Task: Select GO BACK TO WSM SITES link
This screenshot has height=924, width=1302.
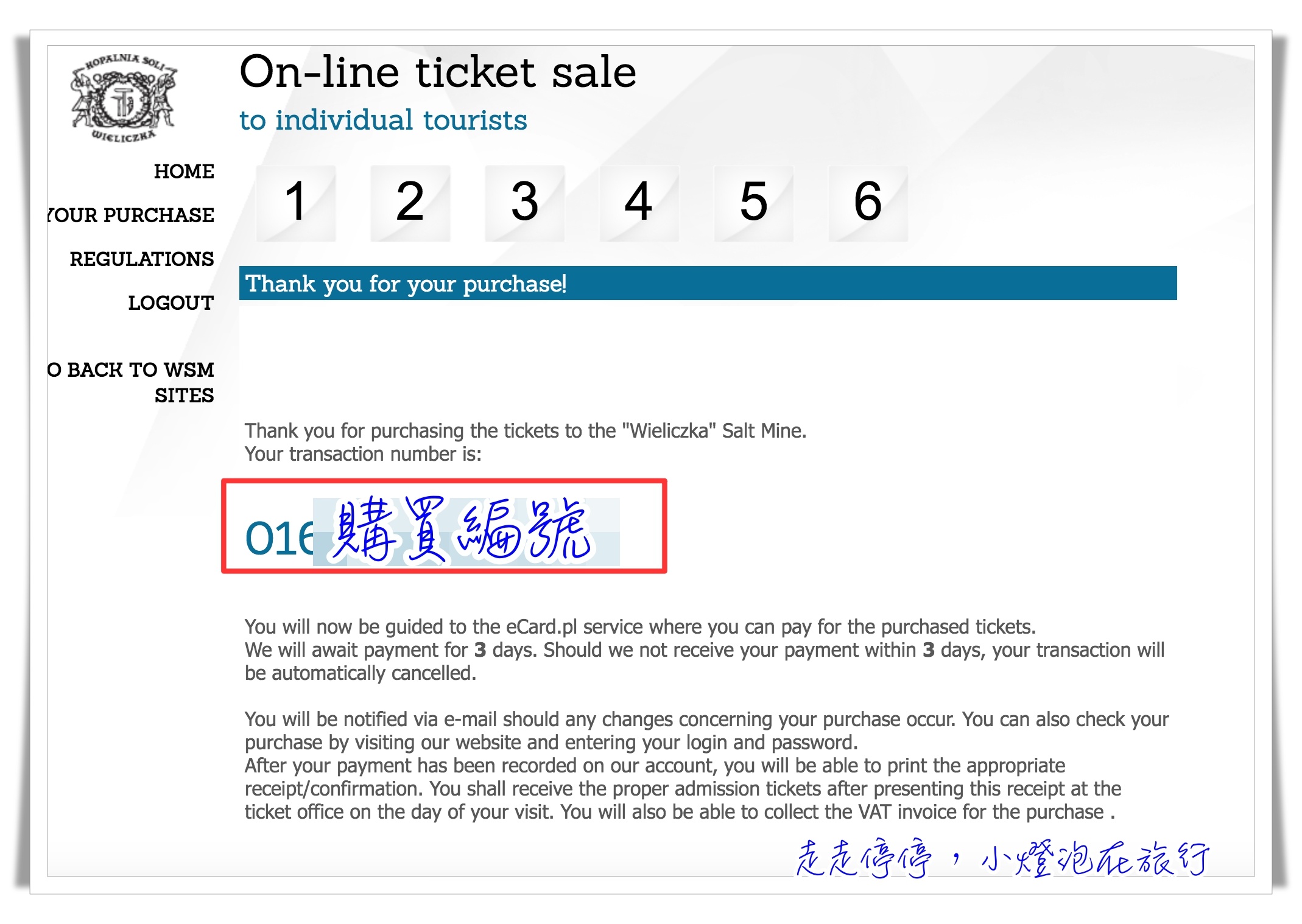Action: (x=131, y=382)
